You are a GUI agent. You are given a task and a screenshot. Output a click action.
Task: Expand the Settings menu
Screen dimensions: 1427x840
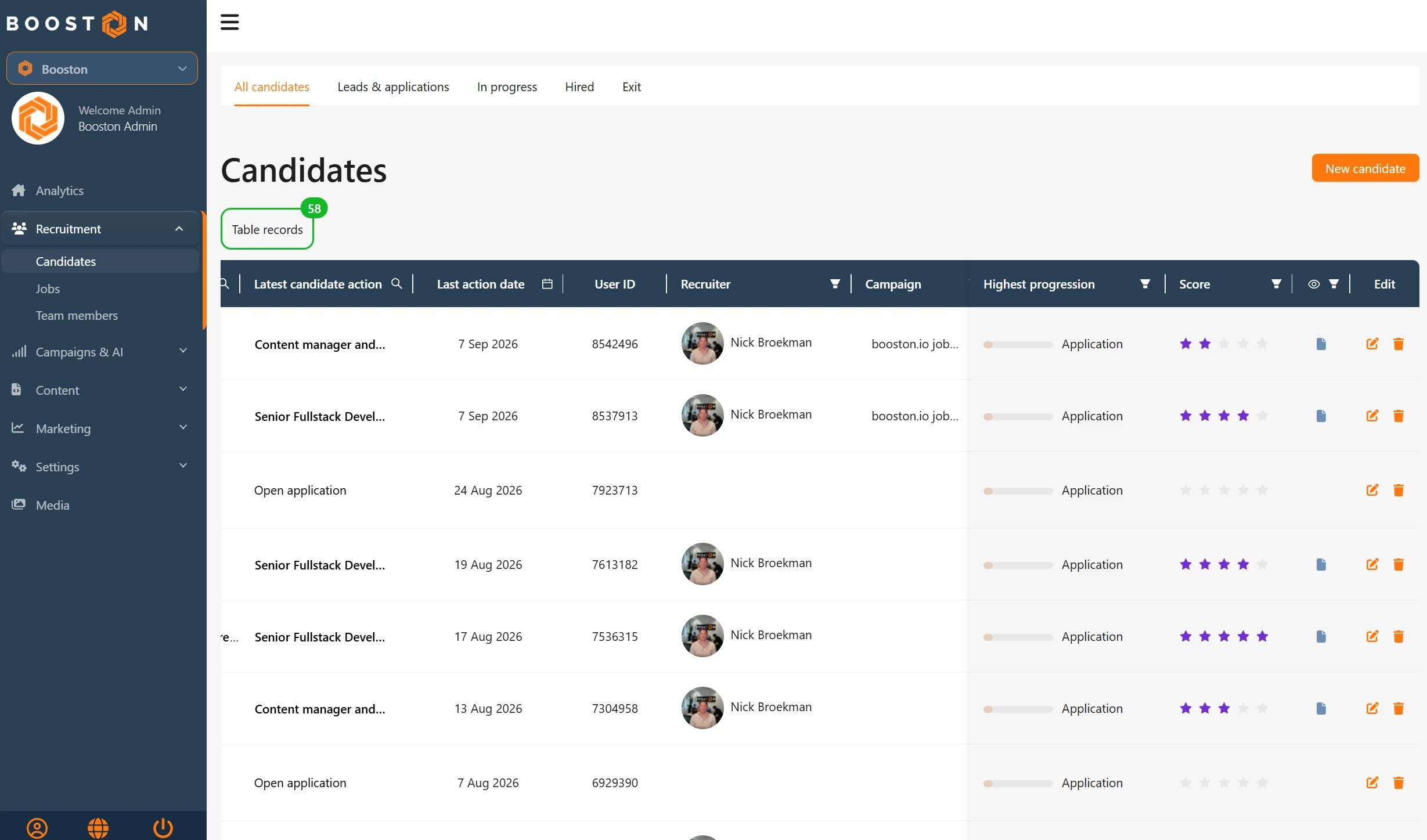pos(101,467)
